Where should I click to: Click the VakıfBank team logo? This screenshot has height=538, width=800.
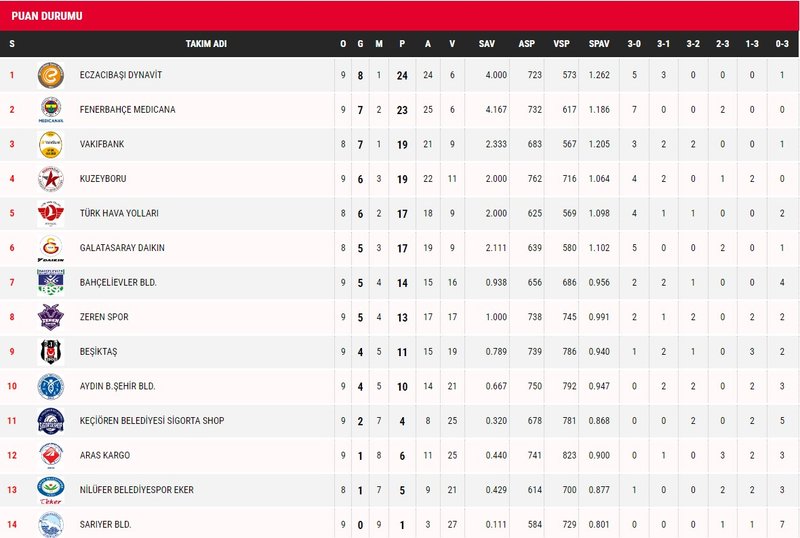click(50, 144)
